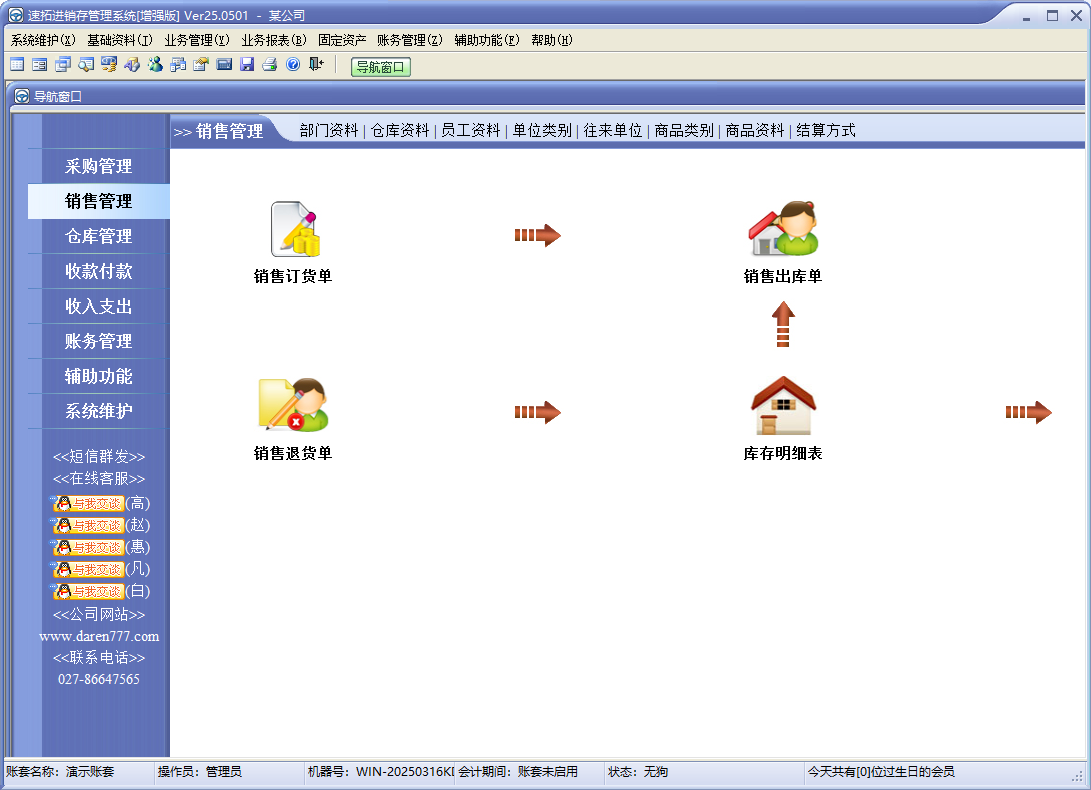The width and height of the screenshot is (1091, 790).
Task: Open the 单位类别 link
Action: (x=542, y=130)
